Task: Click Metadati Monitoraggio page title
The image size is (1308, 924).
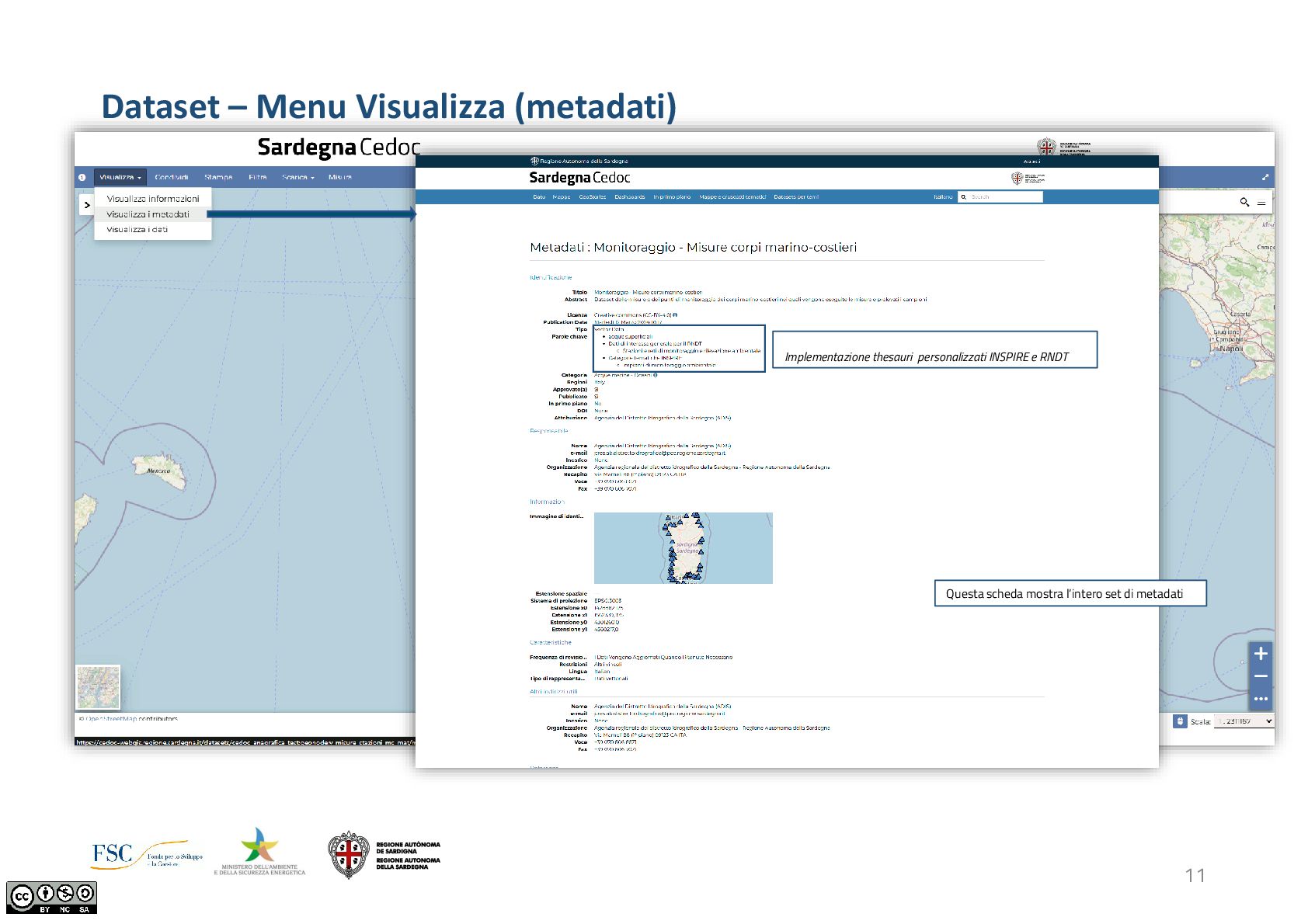Action: 694,247
